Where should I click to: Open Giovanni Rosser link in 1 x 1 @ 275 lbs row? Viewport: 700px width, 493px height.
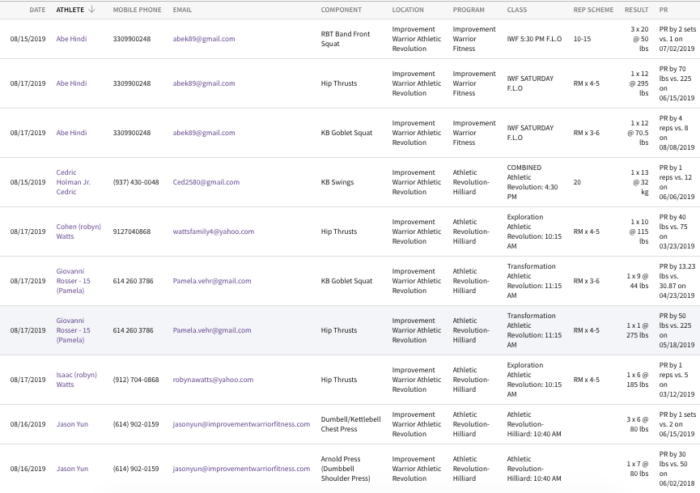(73, 330)
